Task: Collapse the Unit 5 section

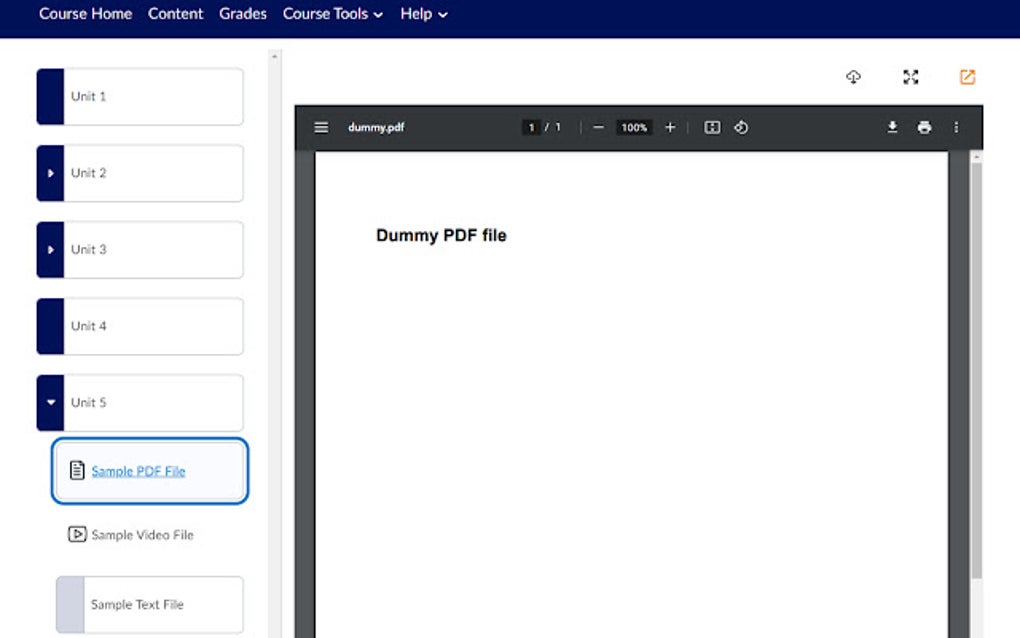Action: [50, 402]
